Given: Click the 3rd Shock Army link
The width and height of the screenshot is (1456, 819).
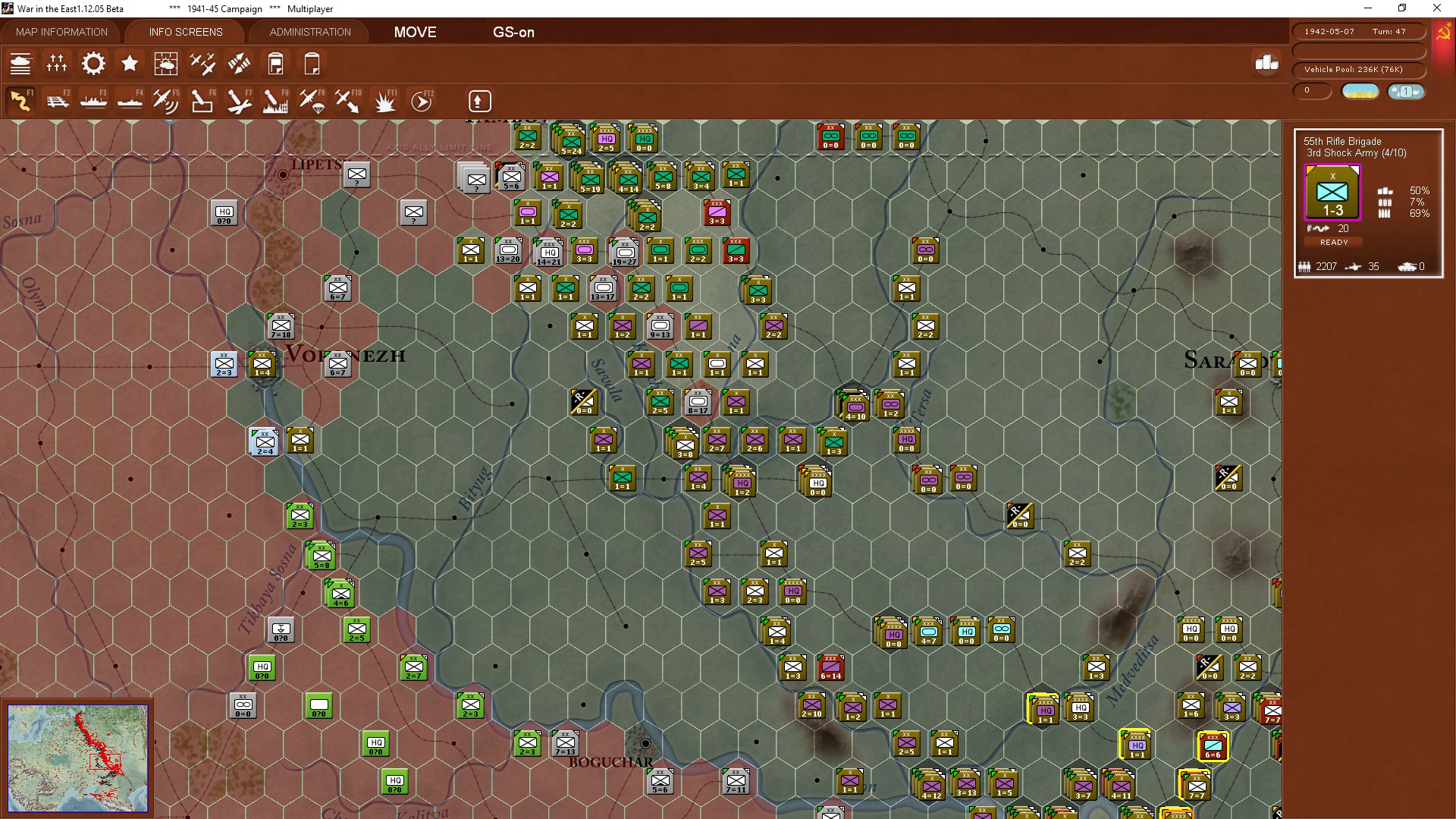Looking at the screenshot, I should [x=1356, y=153].
